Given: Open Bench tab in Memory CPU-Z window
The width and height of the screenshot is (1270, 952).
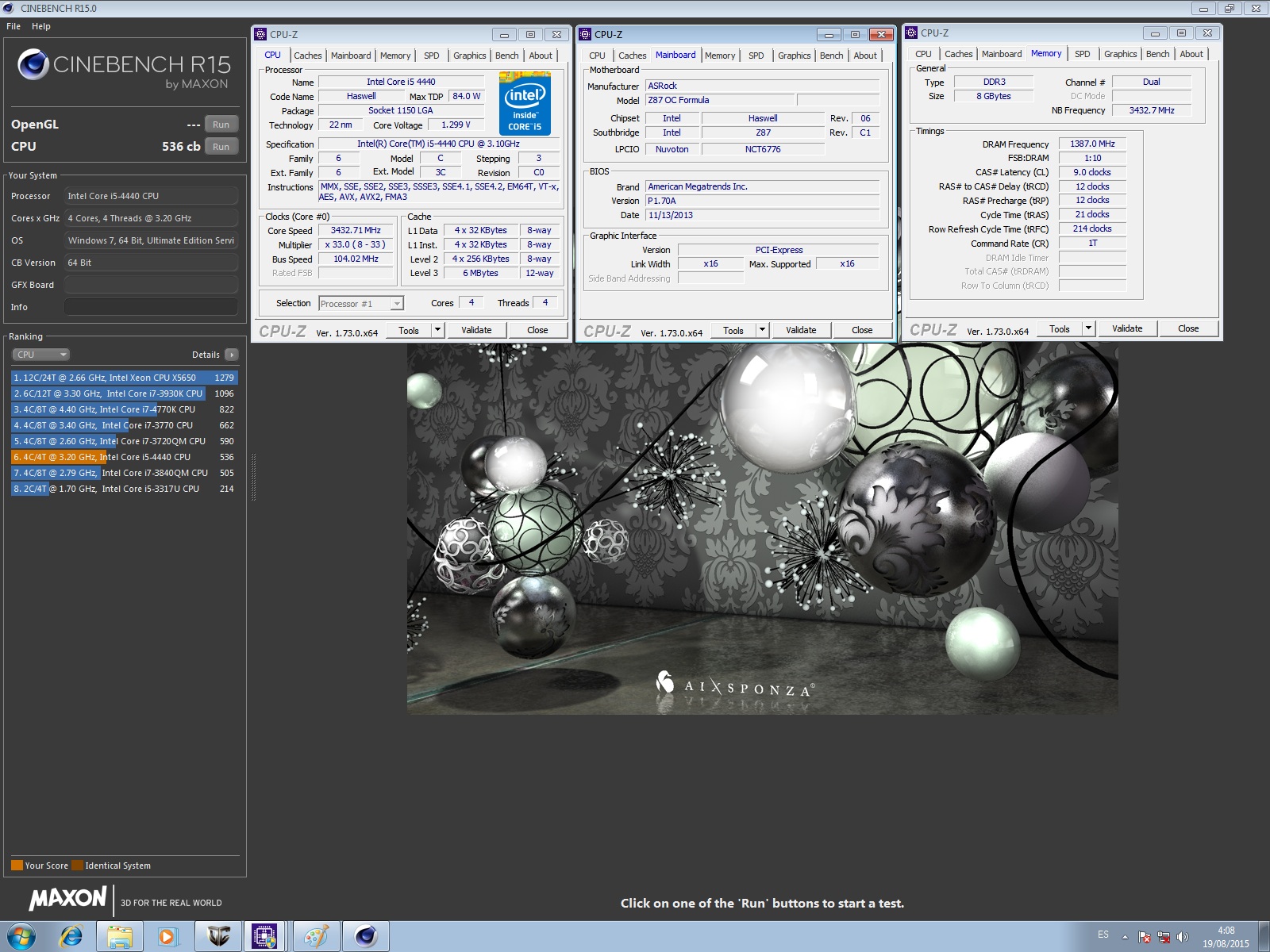Looking at the screenshot, I should point(1157,54).
